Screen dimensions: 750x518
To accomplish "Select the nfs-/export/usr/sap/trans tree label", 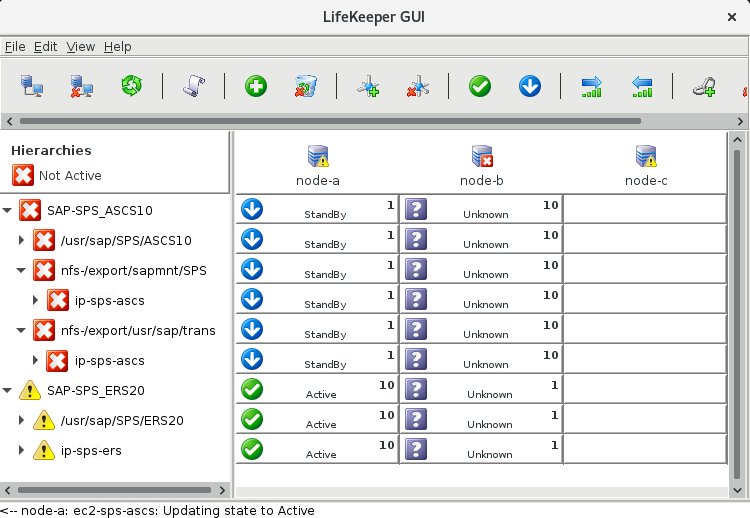I will point(138,331).
